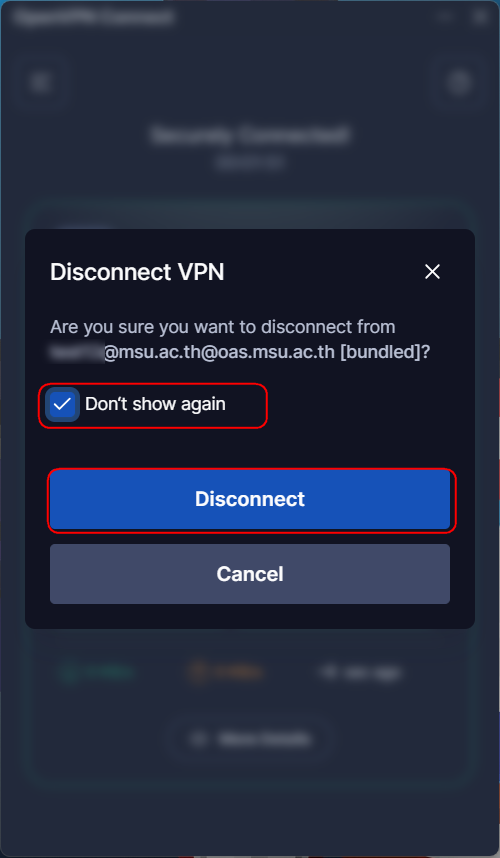The height and width of the screenshot is (858, 500).
Task: Minimize the OpenVPN Connect window
Action: click(444, 16)
